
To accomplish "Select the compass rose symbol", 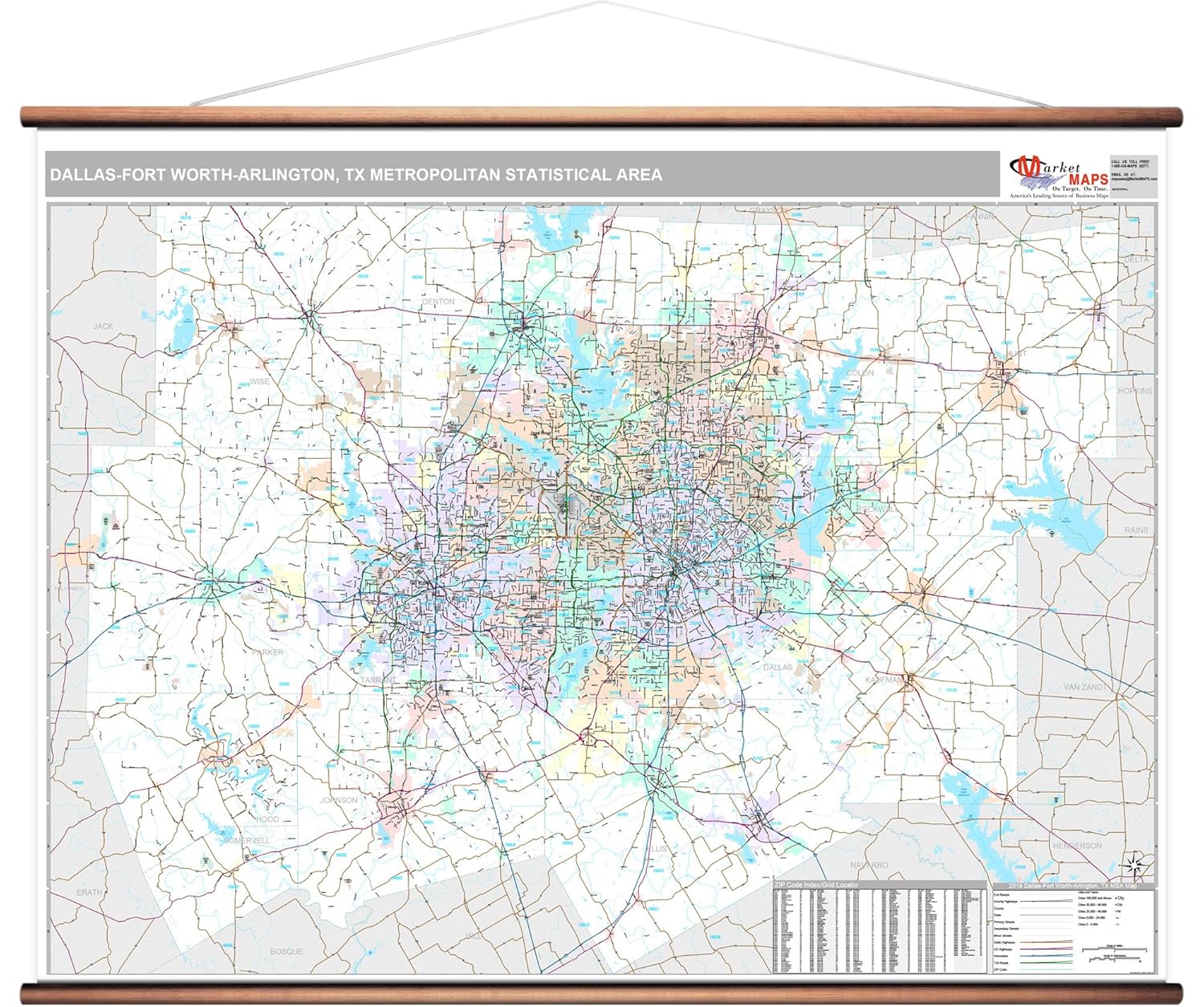I will pyautogui.click(x=1134, y=866).
